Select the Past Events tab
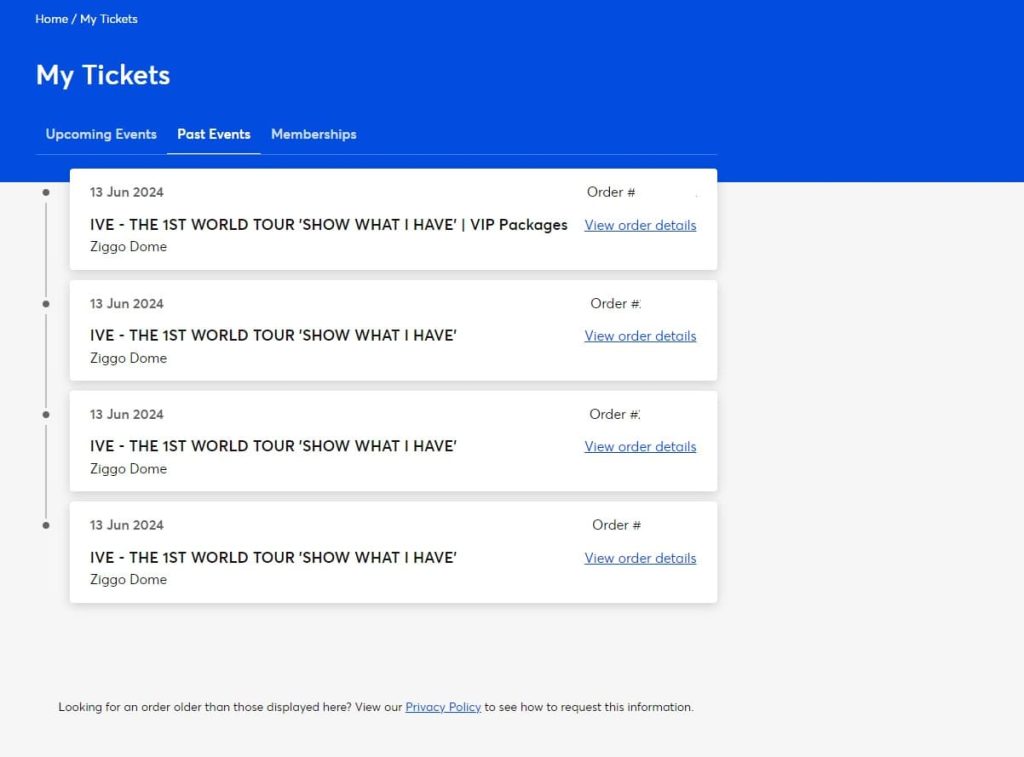This screenshot has width=1024, height=757. pyautogui.click(x=214, y=134)
